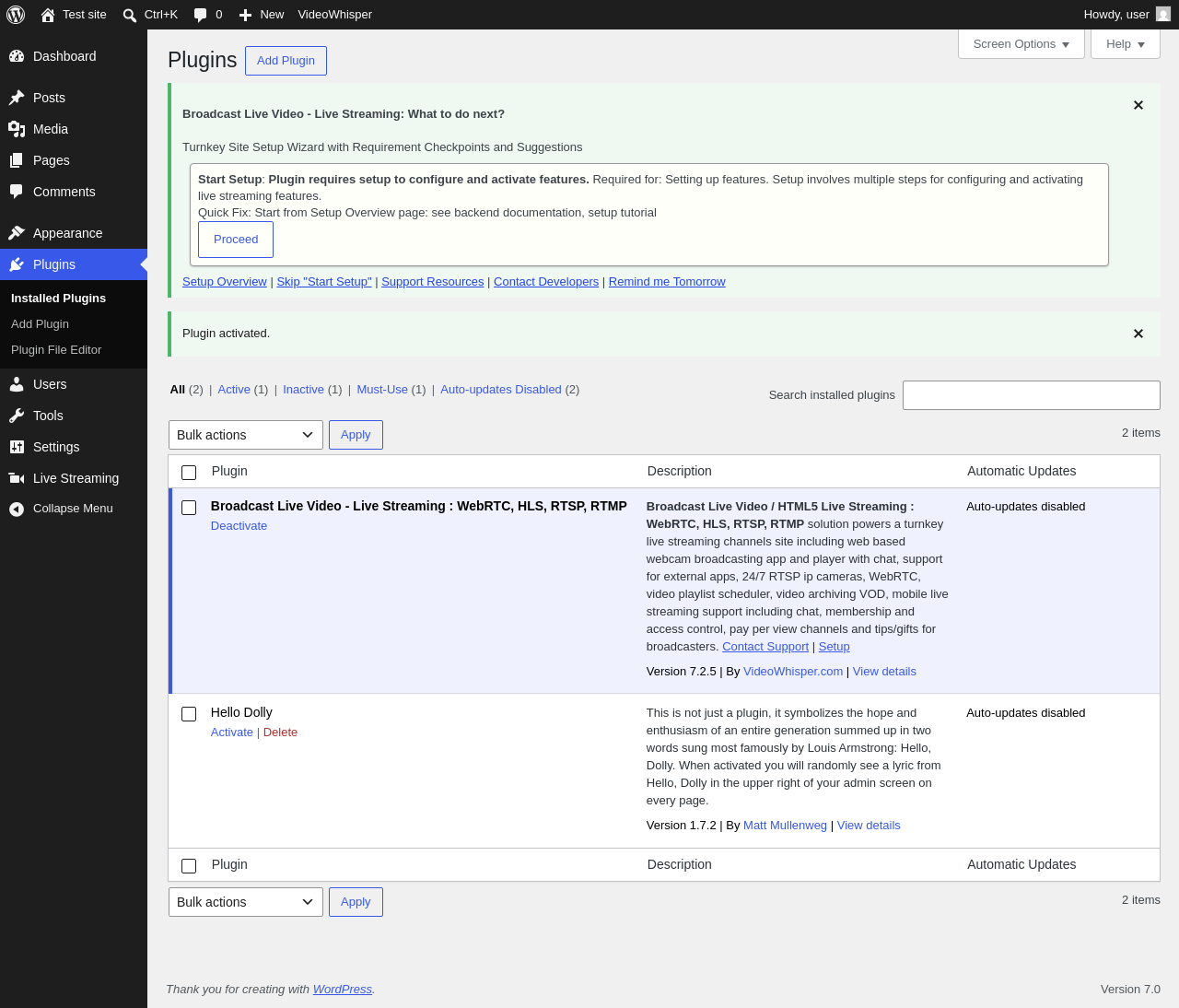Tick the select-all checkbox in the table header

click(x=189, y=473)
